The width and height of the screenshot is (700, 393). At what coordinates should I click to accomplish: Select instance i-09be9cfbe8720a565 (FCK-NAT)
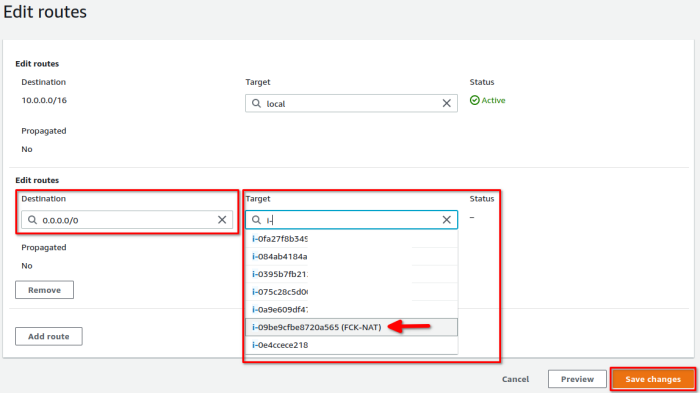pyautogui.click(x=351, y=327)
